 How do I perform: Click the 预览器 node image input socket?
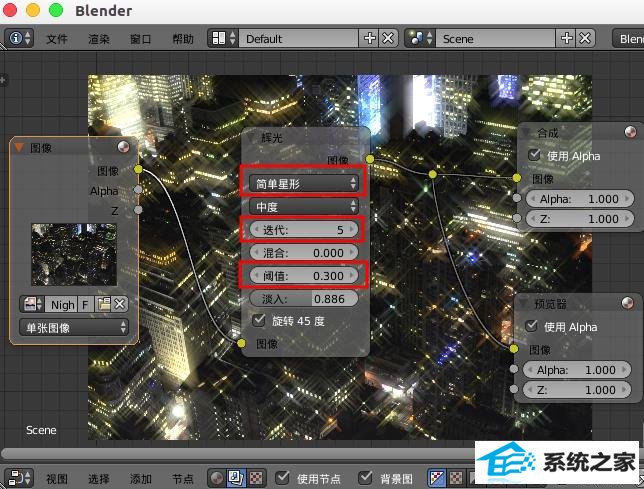514,349
